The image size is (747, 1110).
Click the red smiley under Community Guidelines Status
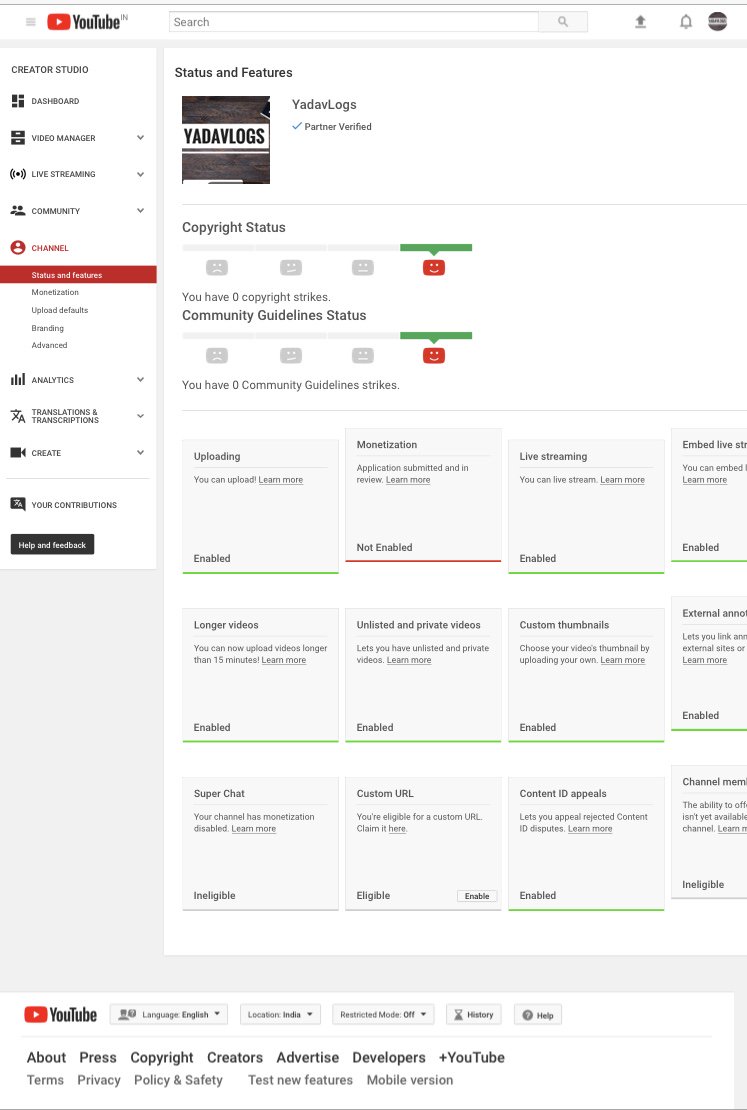433,355
